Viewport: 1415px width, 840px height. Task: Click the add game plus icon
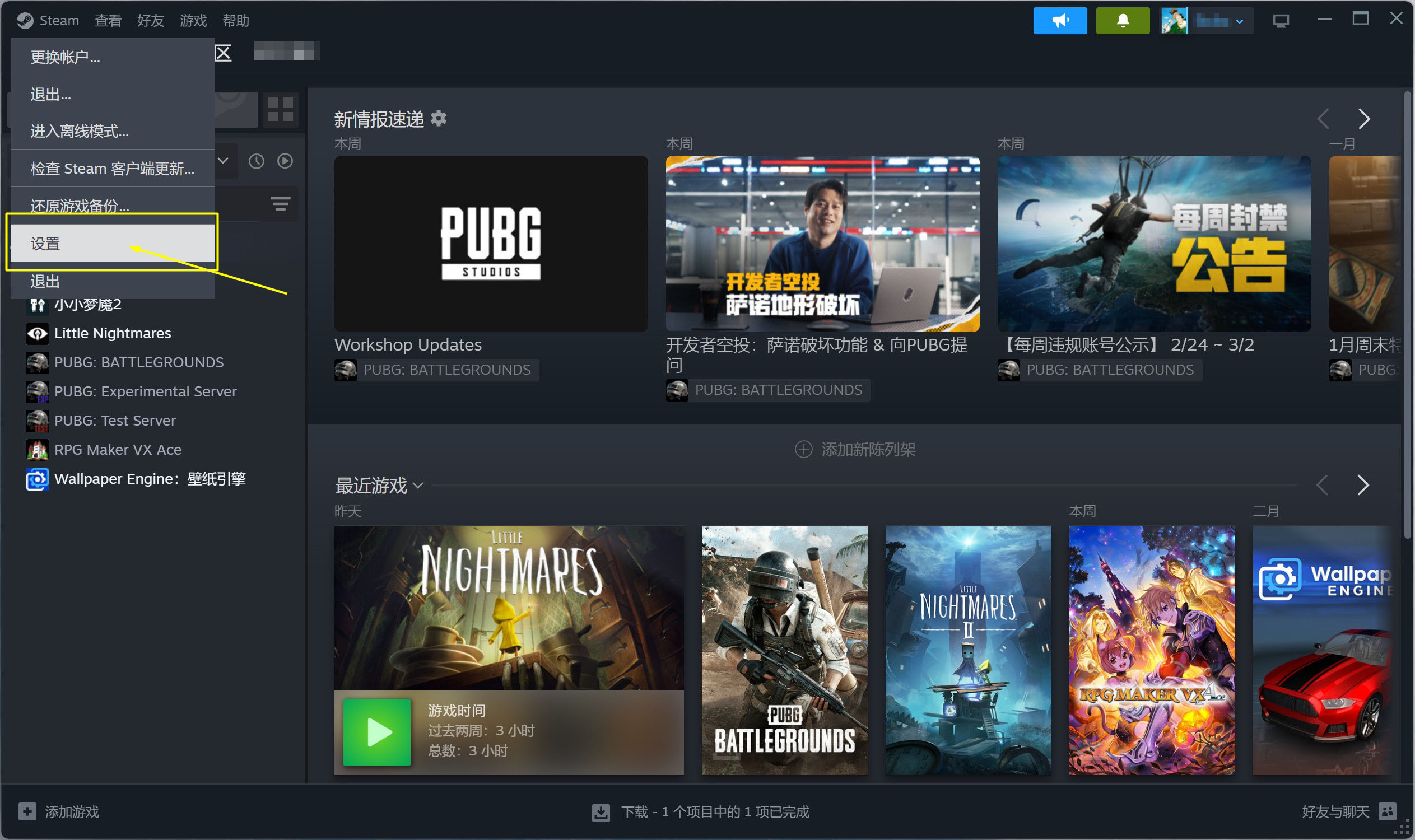click(x=27, y=811)
